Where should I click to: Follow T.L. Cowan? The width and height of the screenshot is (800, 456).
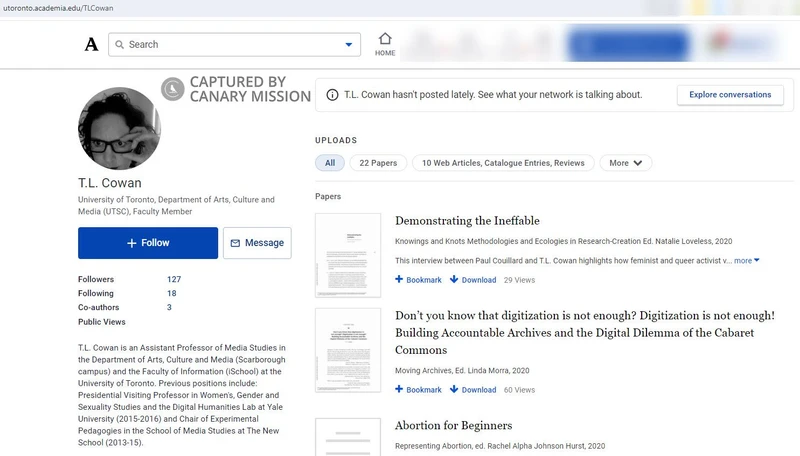148,243
